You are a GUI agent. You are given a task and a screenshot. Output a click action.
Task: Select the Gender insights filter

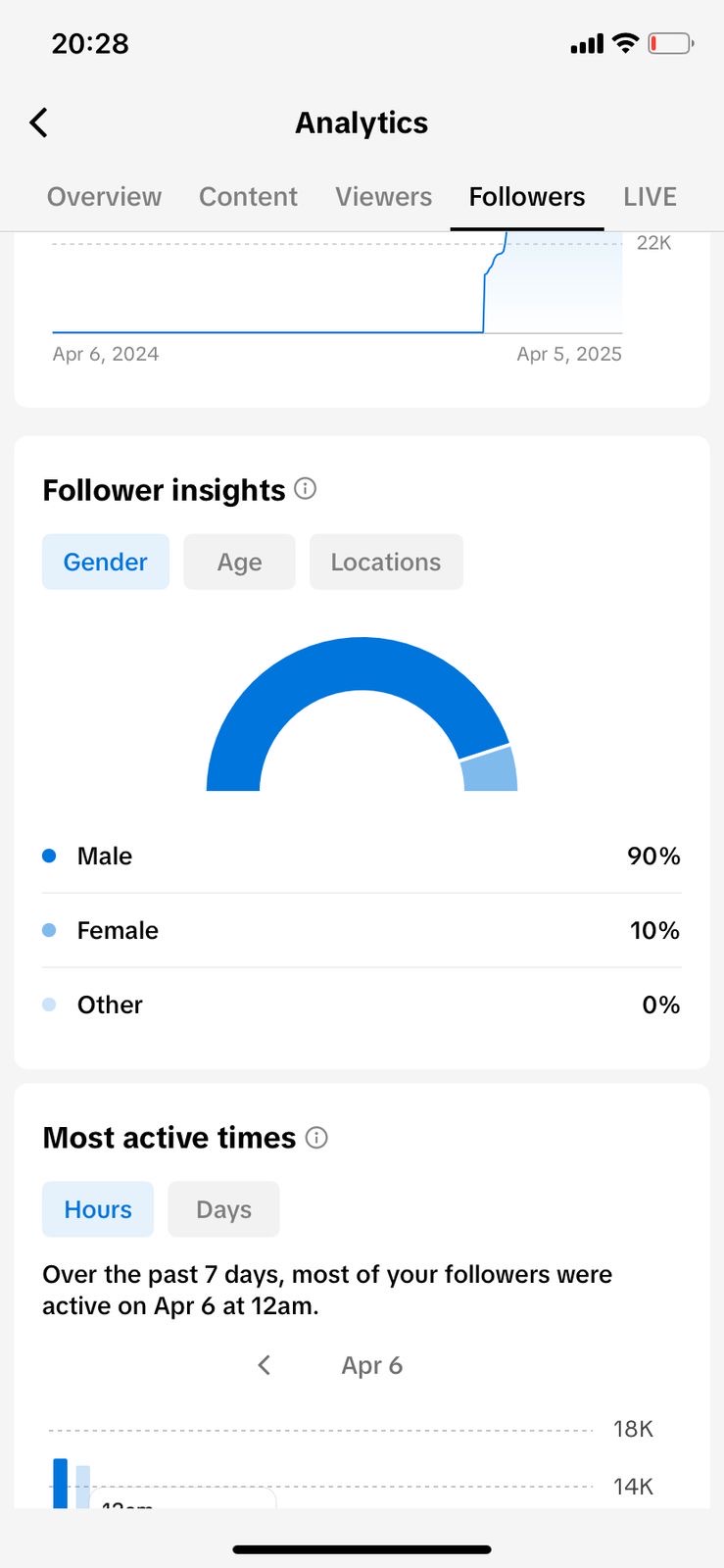[106, 562]
